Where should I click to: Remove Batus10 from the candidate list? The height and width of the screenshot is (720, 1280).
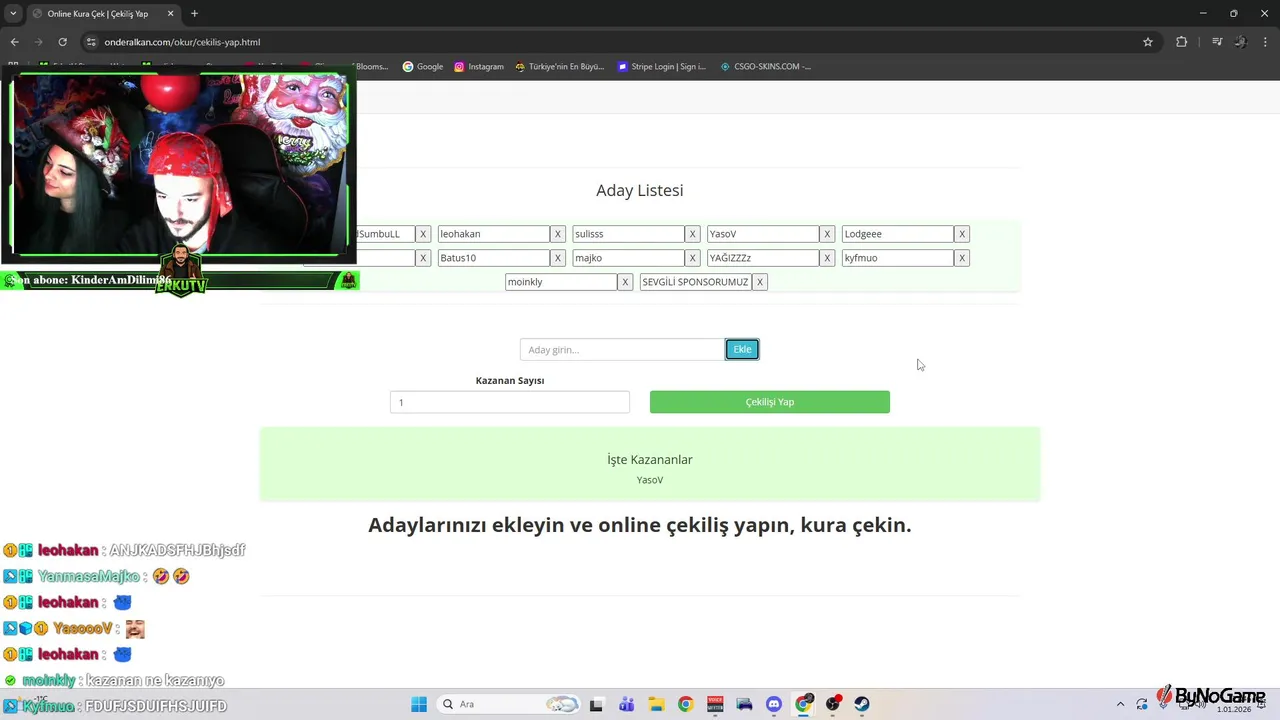(558, 258)
